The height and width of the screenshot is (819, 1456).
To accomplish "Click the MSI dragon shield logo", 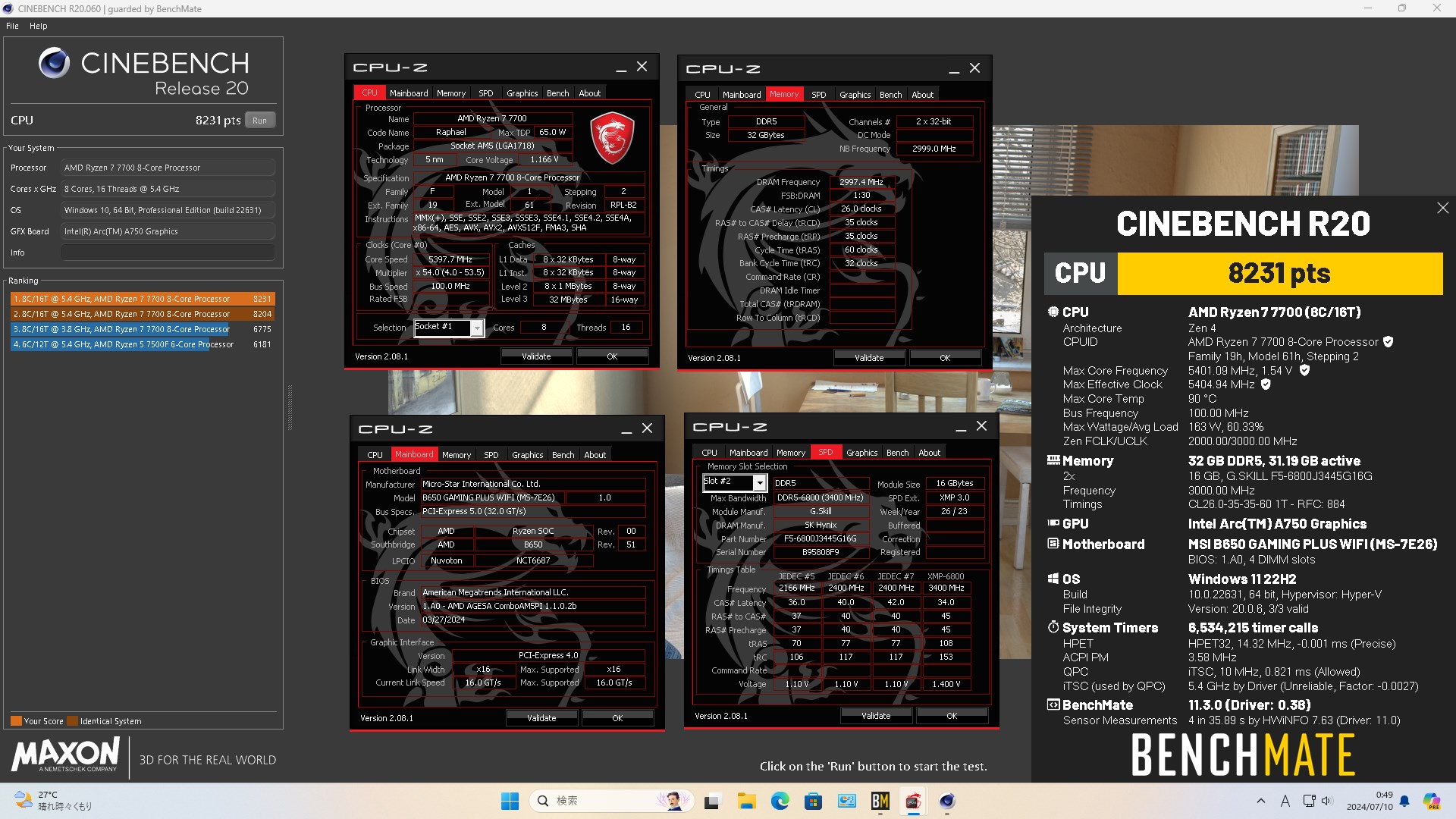I will tap(612, 138).
